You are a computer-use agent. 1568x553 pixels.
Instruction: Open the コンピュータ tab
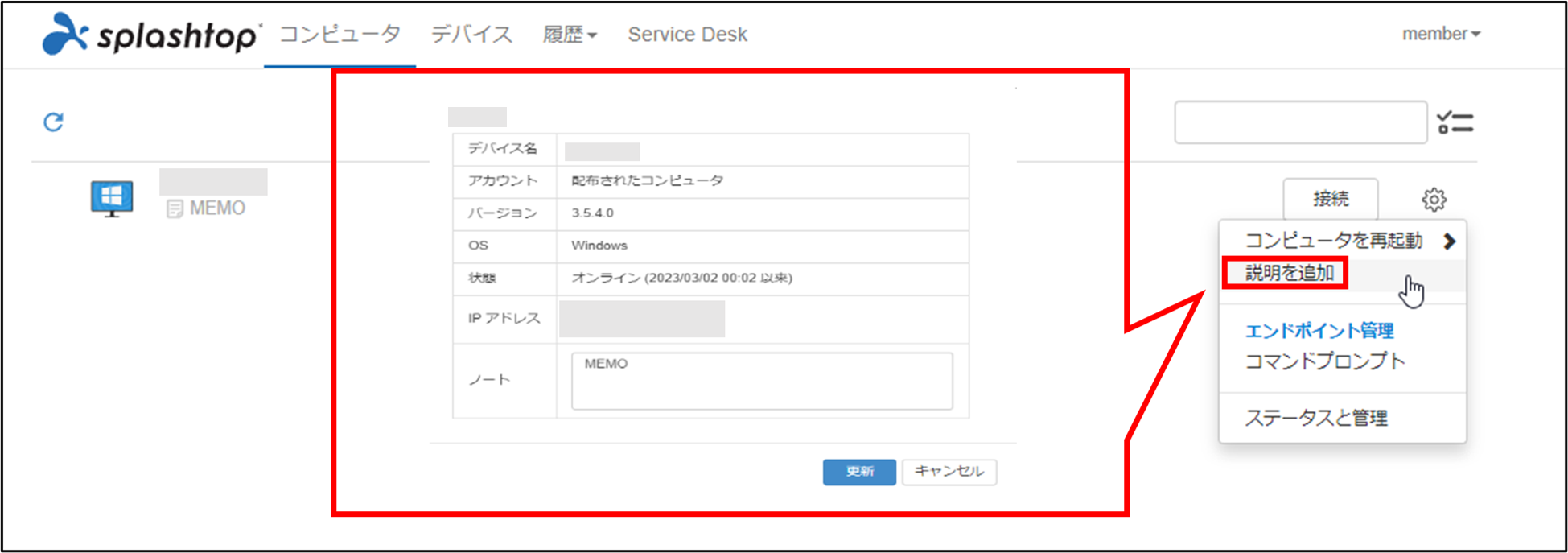[340, 35]
